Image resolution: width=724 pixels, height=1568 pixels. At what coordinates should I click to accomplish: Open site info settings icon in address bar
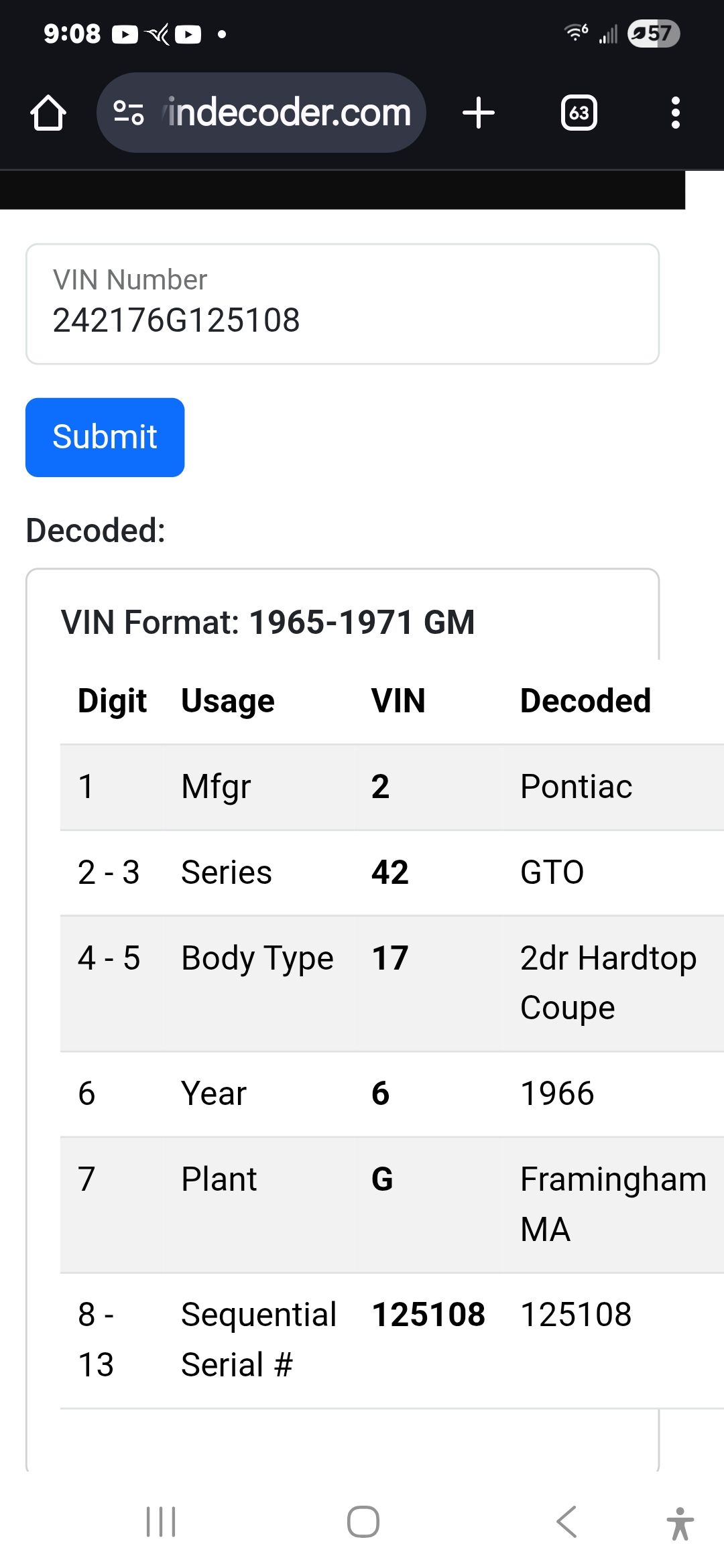pos(128,113)
